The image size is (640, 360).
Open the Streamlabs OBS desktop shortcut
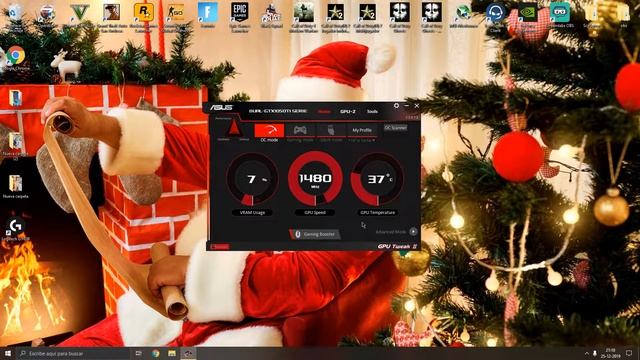click(560, 16)
